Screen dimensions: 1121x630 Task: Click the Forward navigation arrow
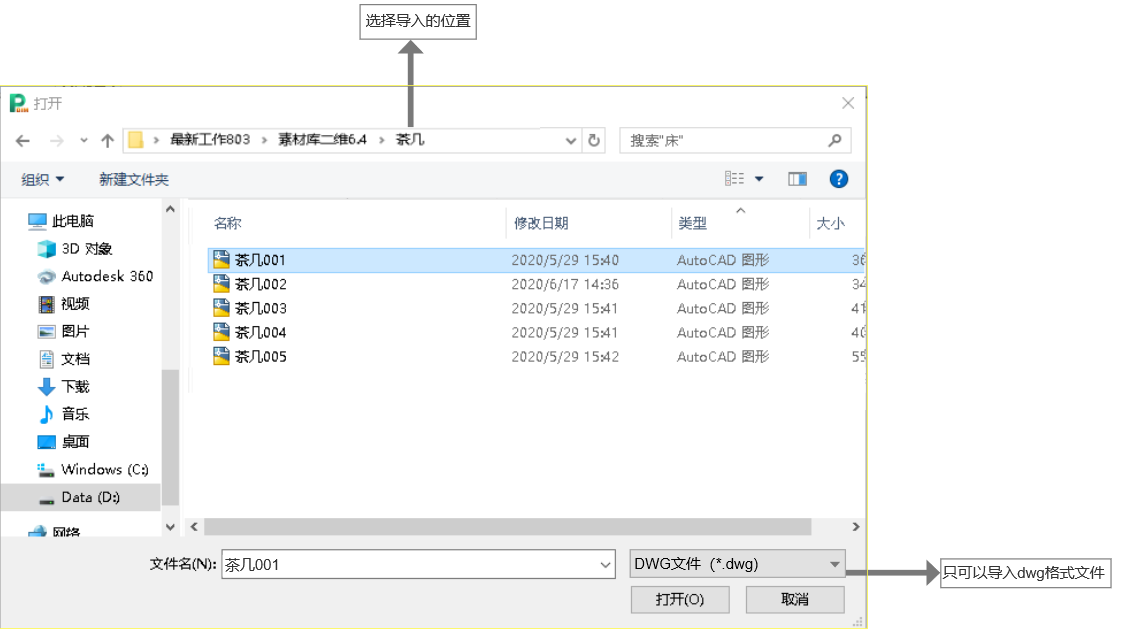pyautogui.click(x=56, y=141)
